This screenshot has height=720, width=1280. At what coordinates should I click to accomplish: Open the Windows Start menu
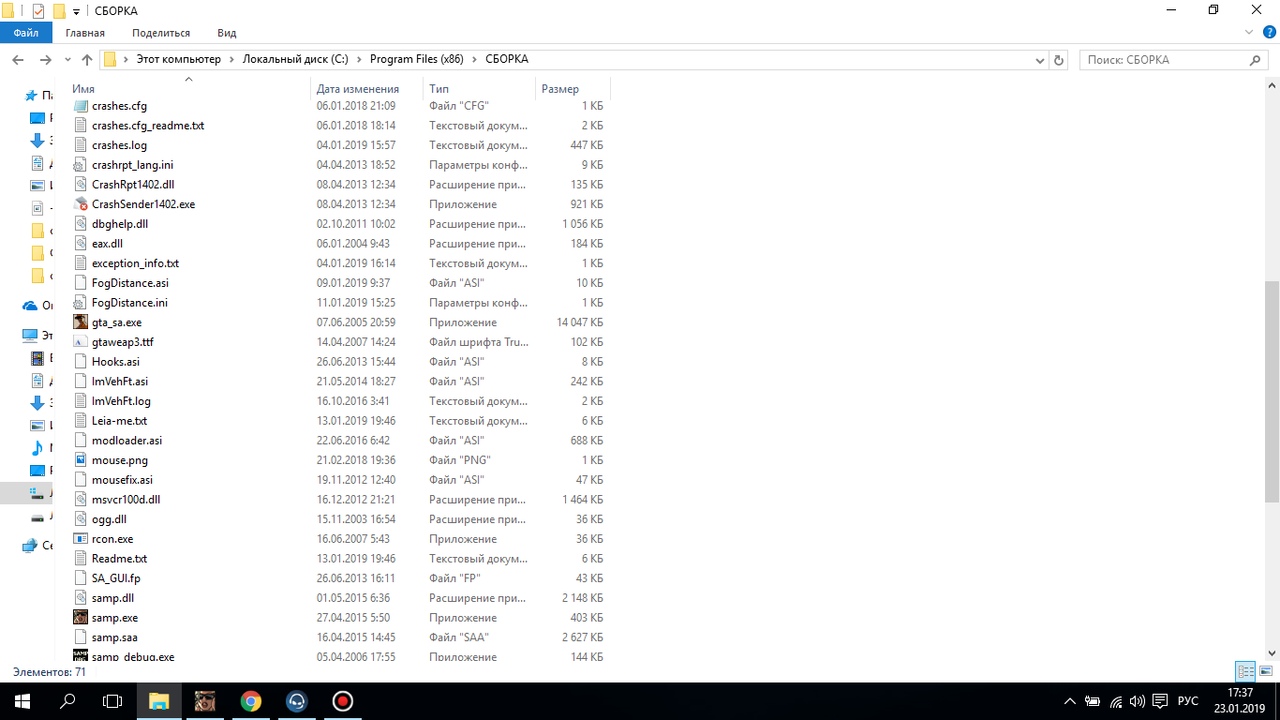tap(22, 701)
